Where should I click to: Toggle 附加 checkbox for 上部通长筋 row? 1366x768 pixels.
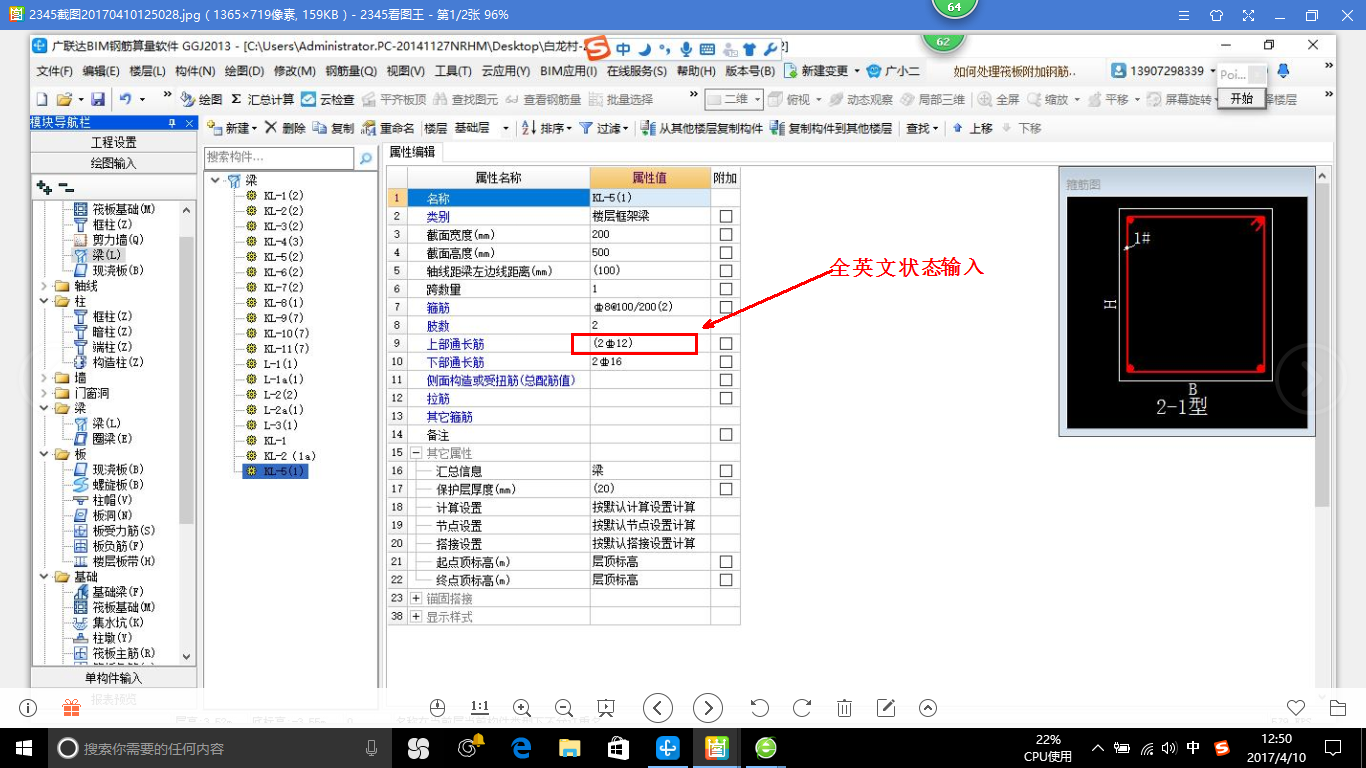click(x=726, y=343)
